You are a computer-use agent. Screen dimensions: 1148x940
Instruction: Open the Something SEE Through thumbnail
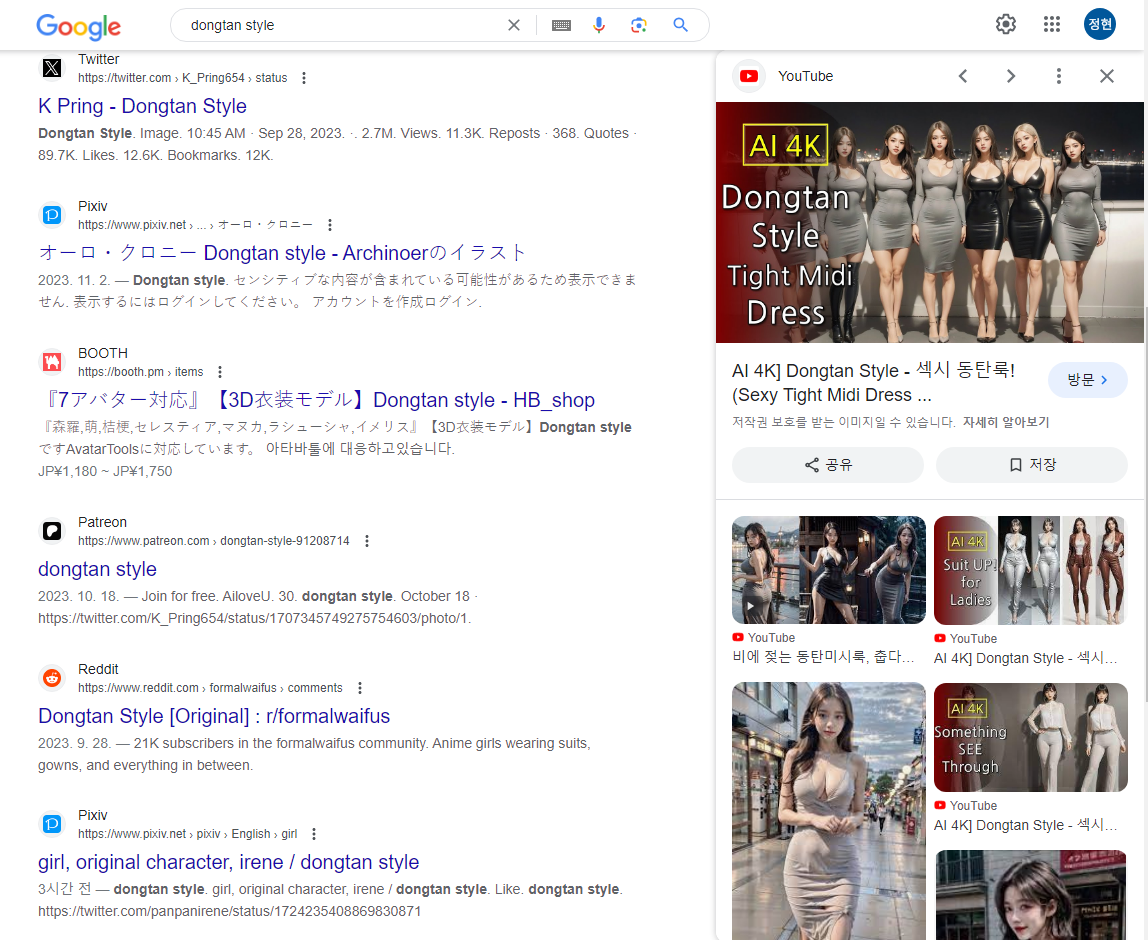1031,737
